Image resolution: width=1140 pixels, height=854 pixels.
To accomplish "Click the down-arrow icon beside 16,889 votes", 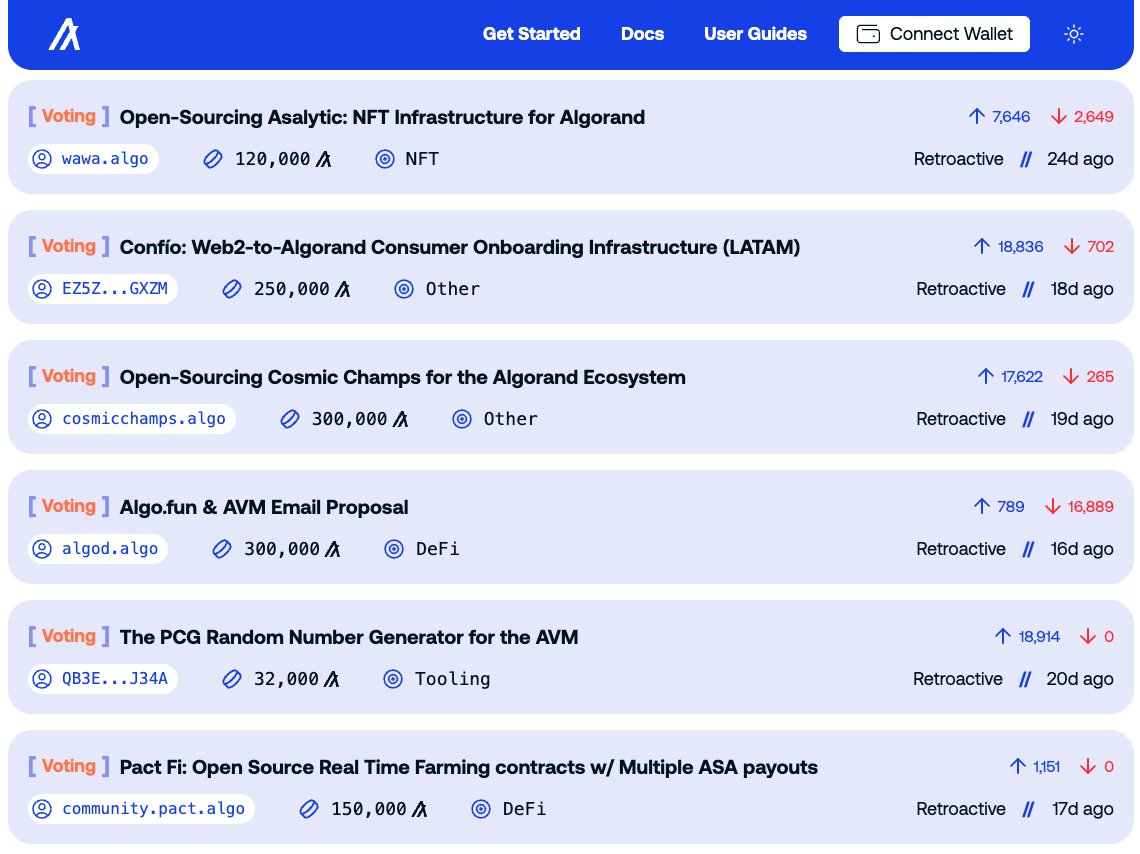I will pyautogui.click(x=1053, y=507).
